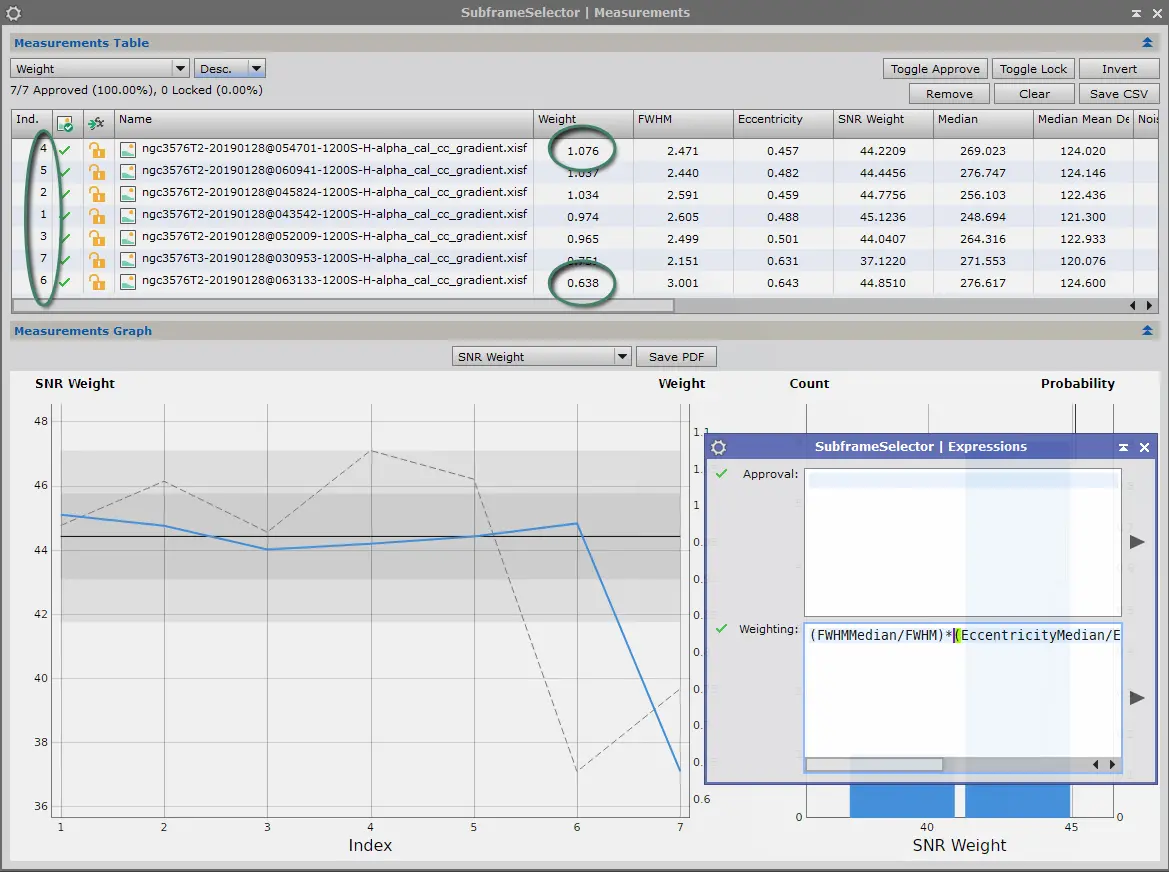Open the SNR Weight graph dropdown
This screenshot has width=1169, height=872.
542,356
